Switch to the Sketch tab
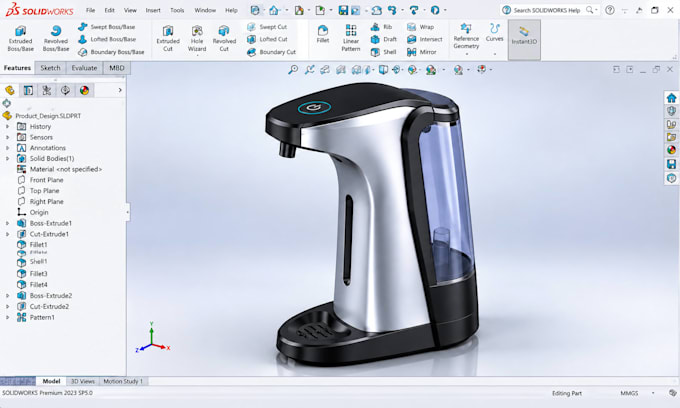This screenshot has height=408, width=680. 50,68
